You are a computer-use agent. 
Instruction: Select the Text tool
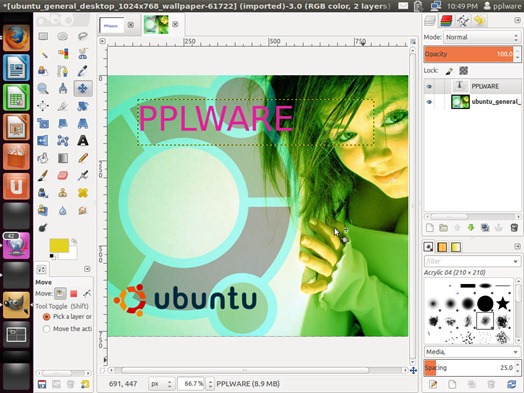pyautogui.click(x=83, y=141)
